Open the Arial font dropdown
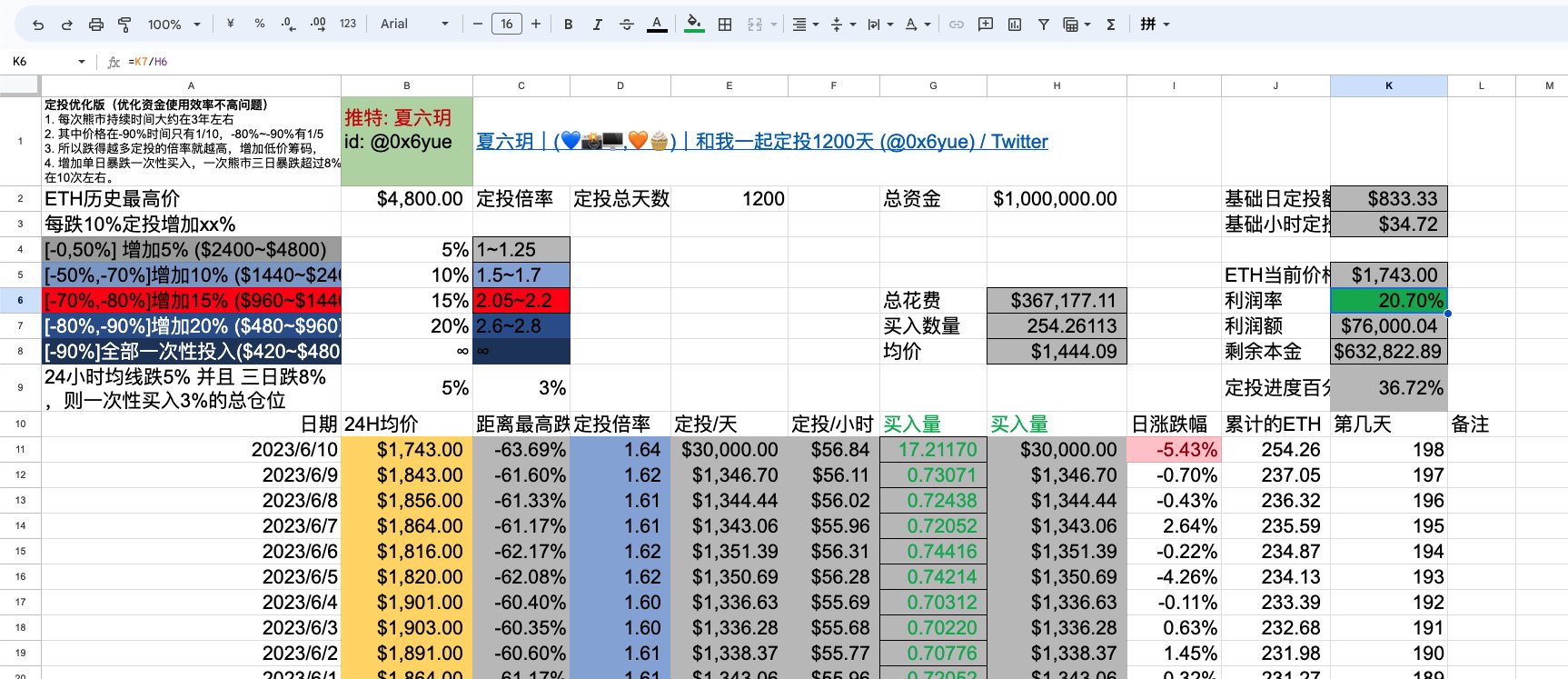 pos(414,25)
